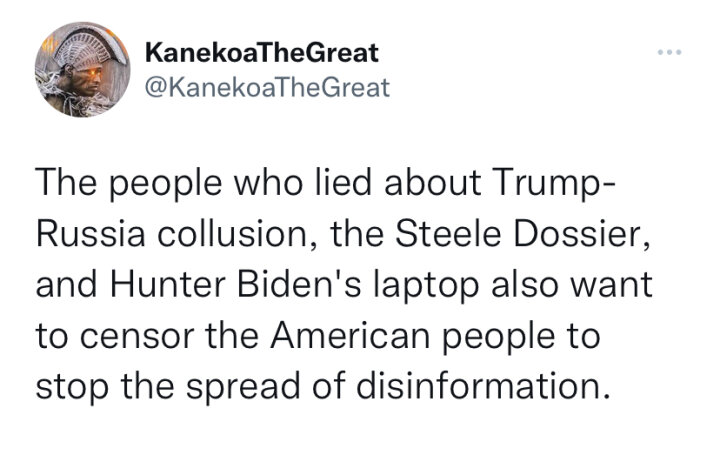The height and width of the screenshot is (455, 720).
Task: Click "Russia collusion" in the tweet
Action: pyautogui.click(x=171, y=233)
